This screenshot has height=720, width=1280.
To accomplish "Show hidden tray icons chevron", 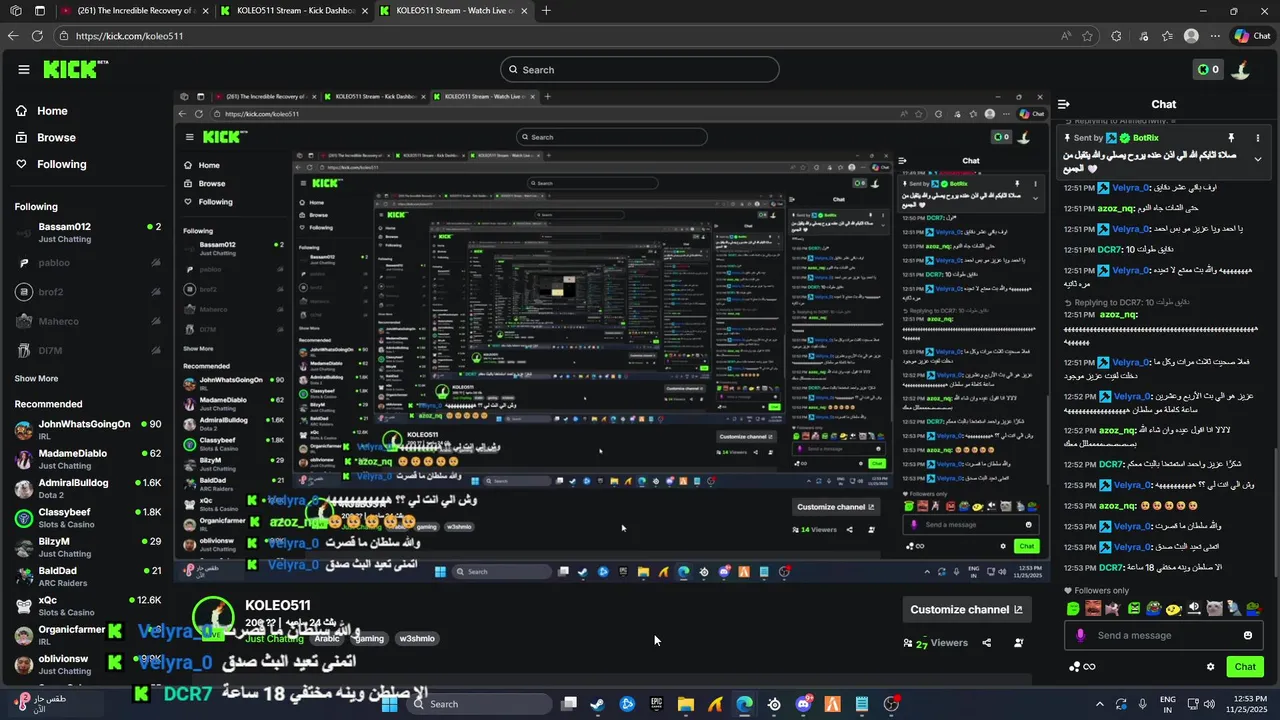I will tap(1100, 704).
